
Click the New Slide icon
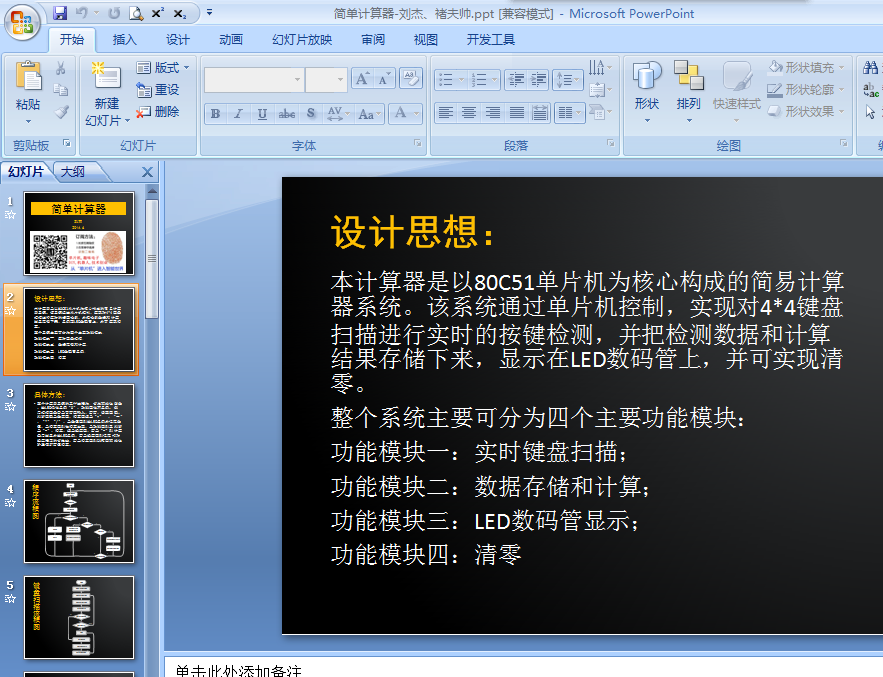106,76
